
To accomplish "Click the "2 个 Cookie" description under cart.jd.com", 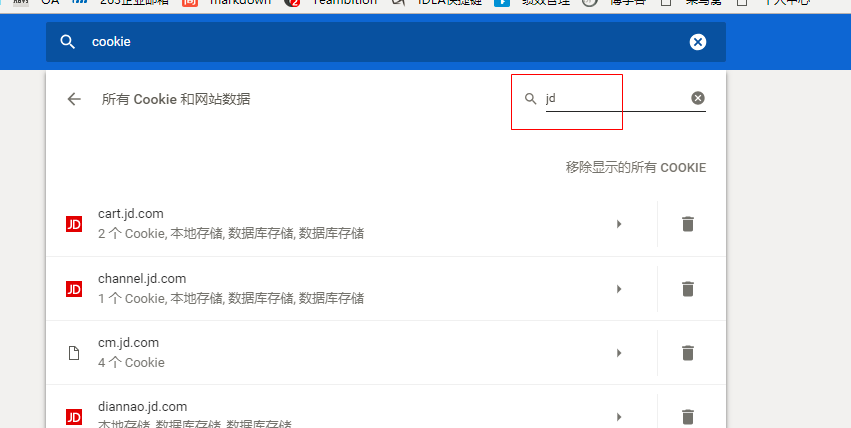I will pyautogui.click(x=231, y=233).
